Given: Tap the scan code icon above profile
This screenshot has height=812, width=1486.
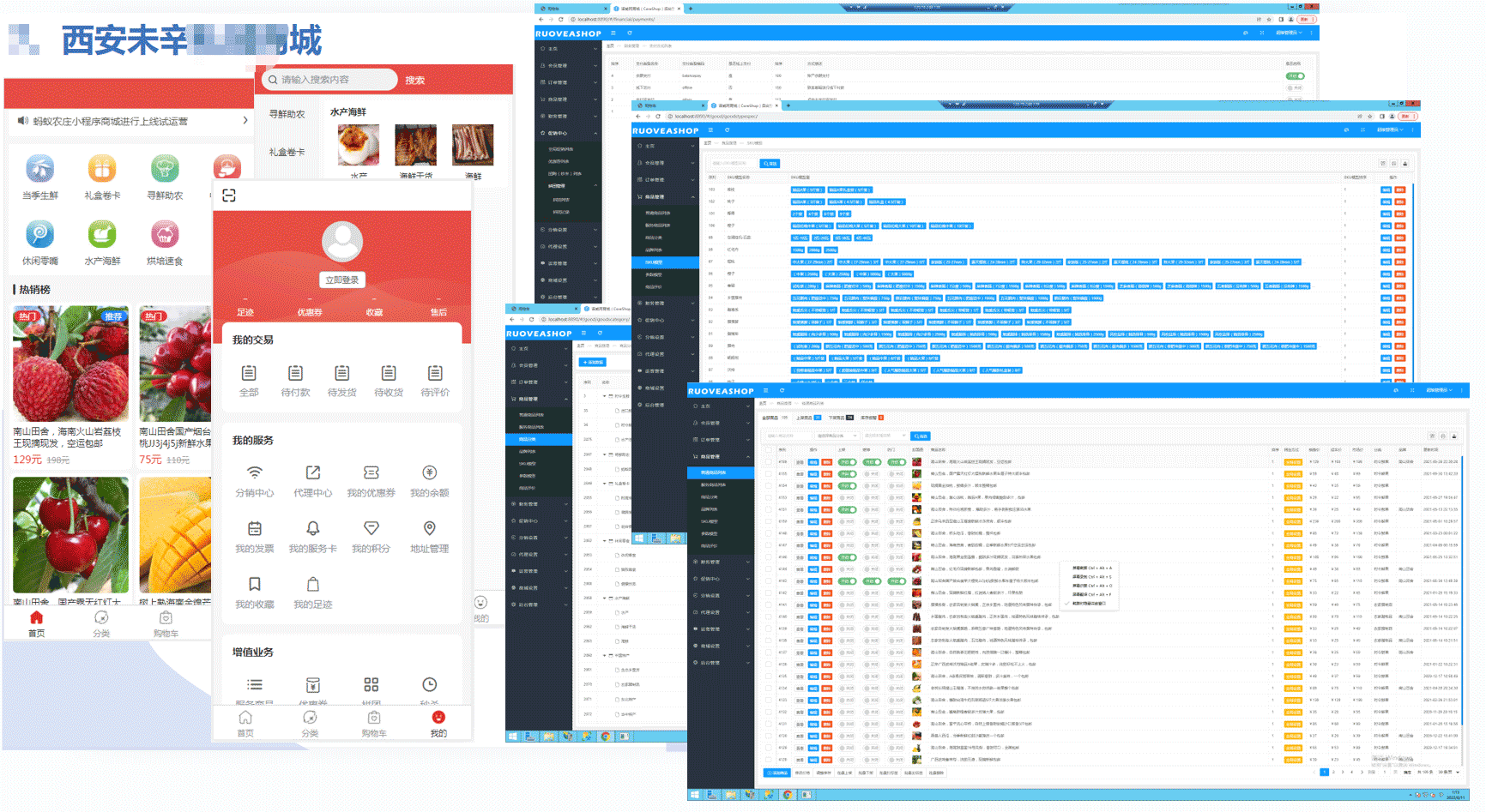Looking at the screenshot, I should (x=229, y=195).
